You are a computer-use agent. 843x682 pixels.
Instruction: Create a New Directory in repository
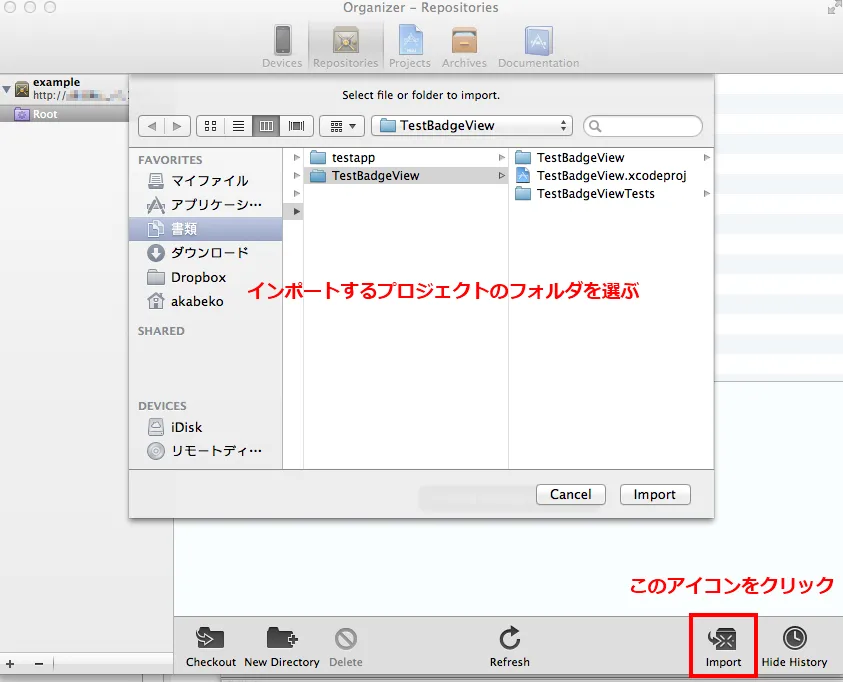pos(281,646)
